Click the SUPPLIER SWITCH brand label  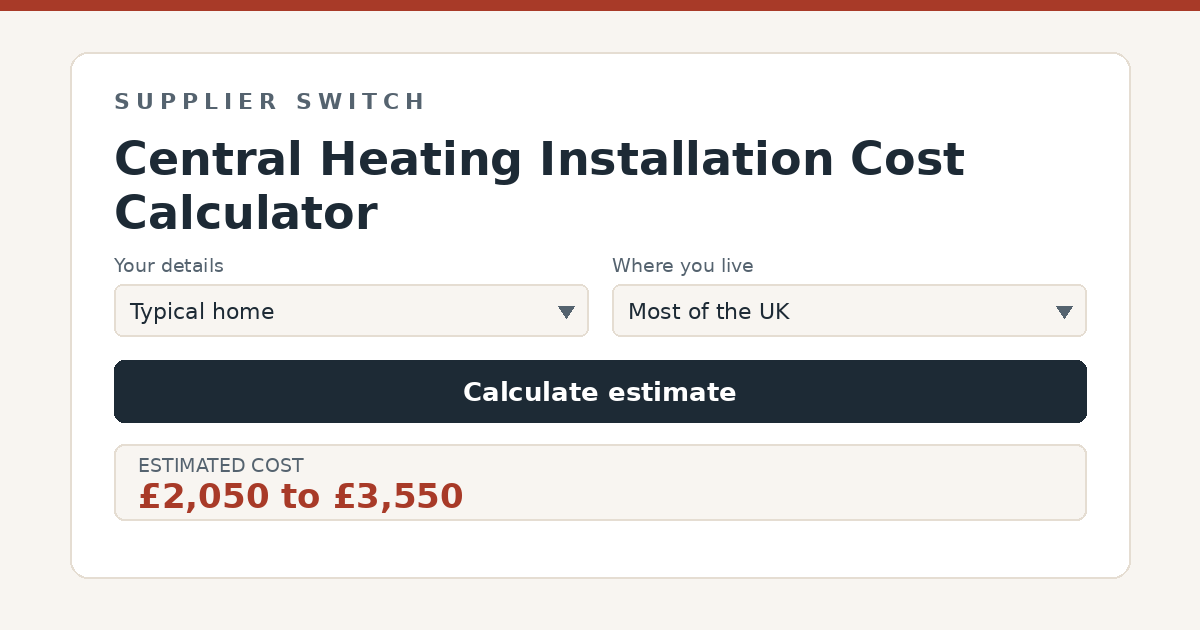270,102
